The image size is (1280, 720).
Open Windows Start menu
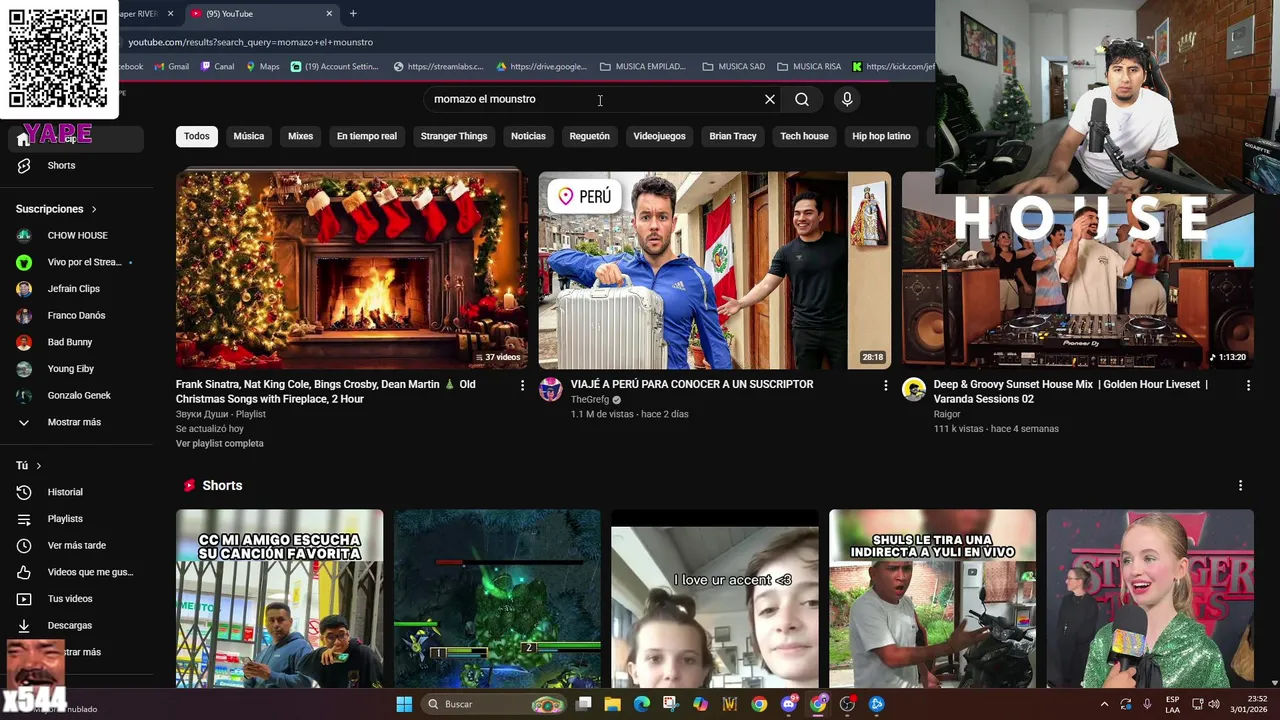[x=404, y=704]
